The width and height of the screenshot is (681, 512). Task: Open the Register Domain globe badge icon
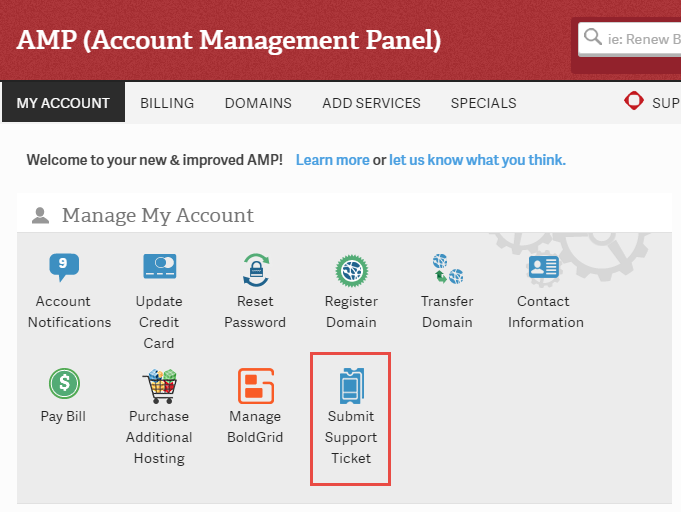coord(351,271)
